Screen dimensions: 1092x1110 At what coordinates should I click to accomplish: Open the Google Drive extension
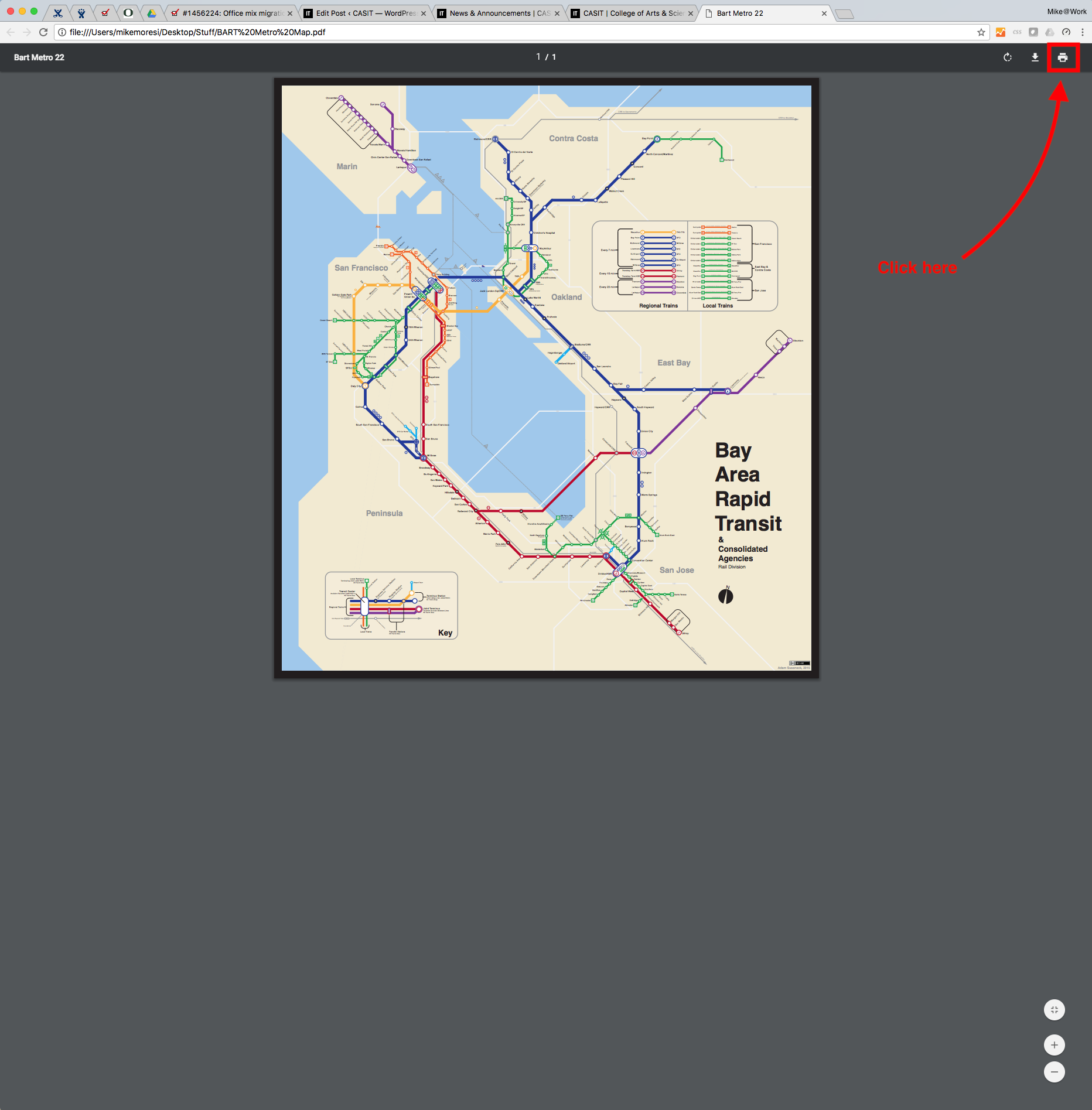click(1049, 33)
